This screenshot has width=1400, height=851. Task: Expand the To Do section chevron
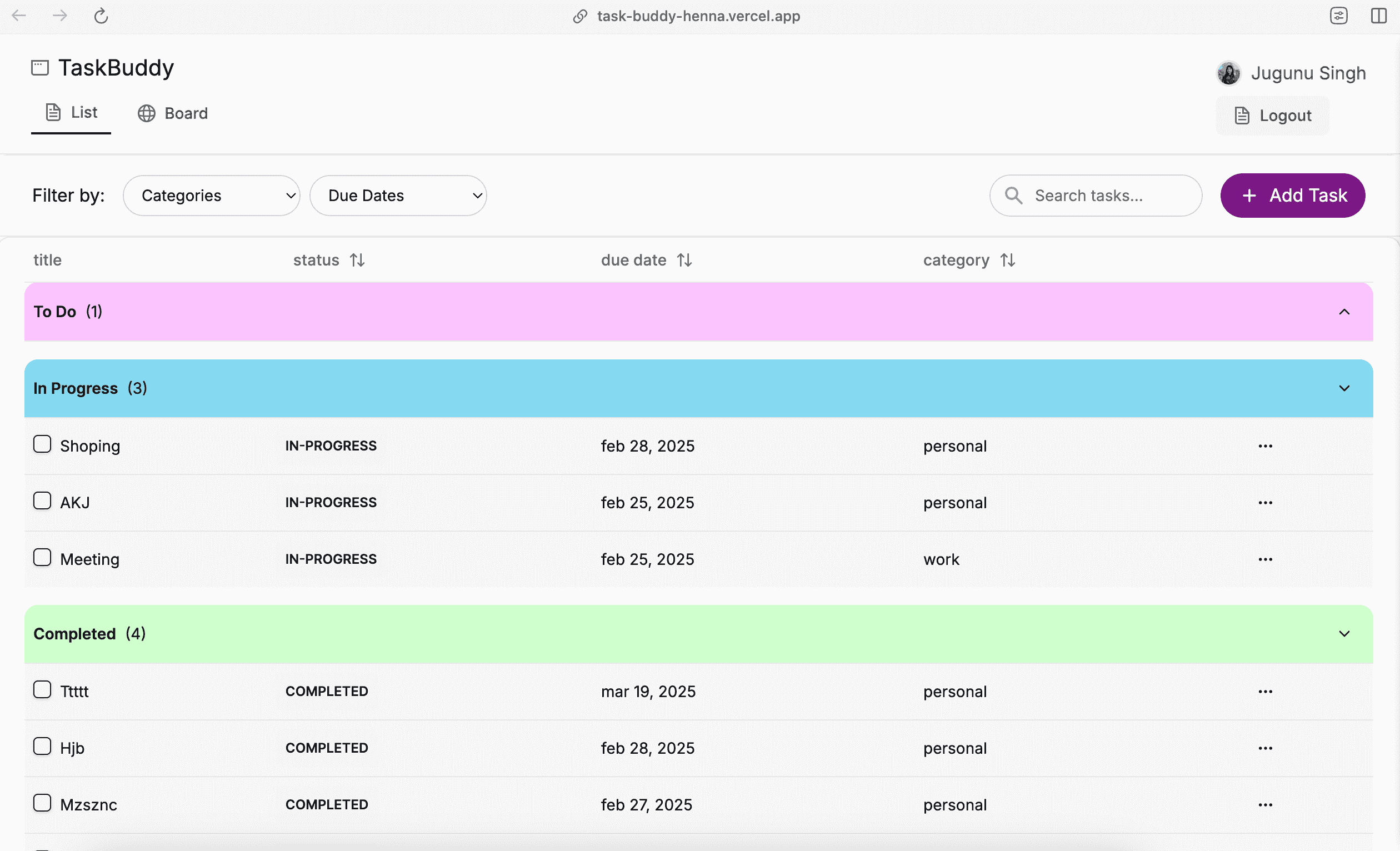coord(1344,312)
